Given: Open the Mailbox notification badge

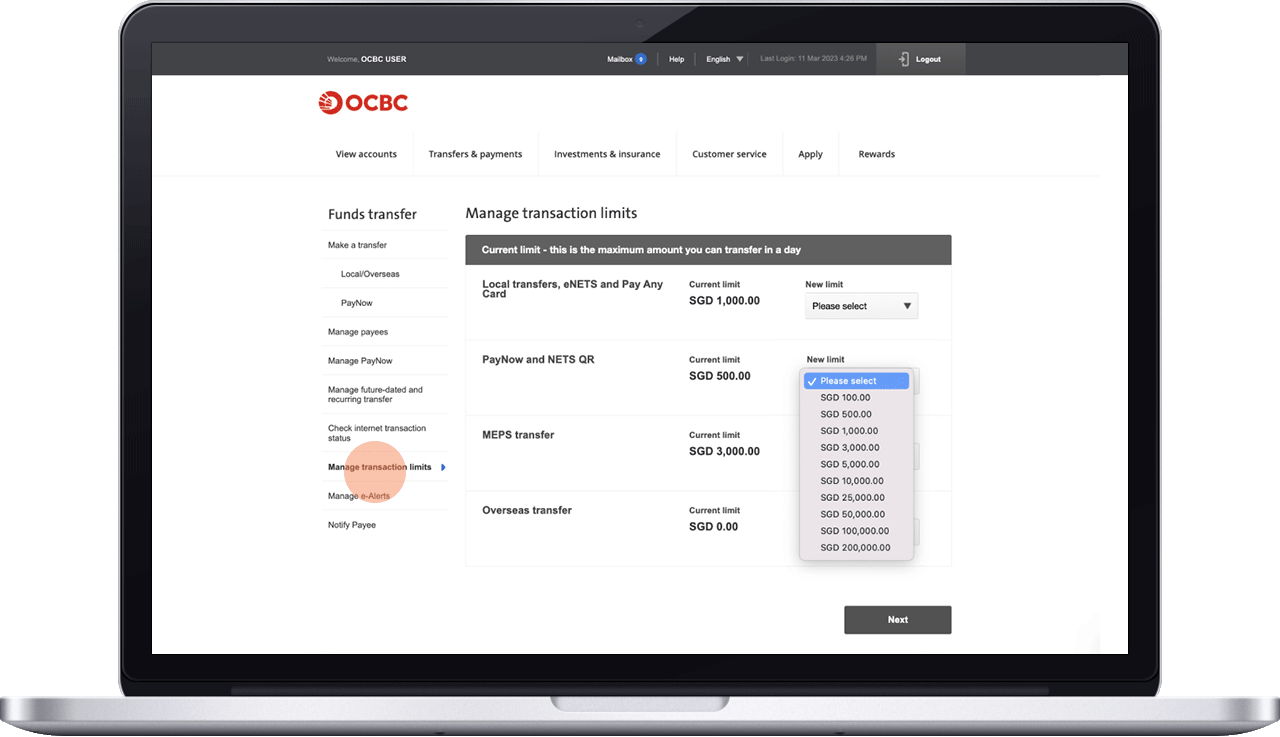Looking at the screenshot, I should click(641, 59).
